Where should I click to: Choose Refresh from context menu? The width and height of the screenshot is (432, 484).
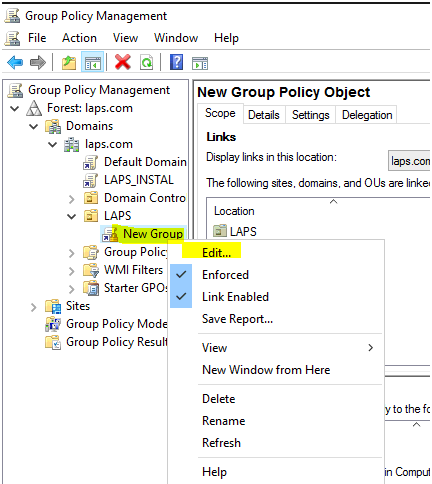276,443
